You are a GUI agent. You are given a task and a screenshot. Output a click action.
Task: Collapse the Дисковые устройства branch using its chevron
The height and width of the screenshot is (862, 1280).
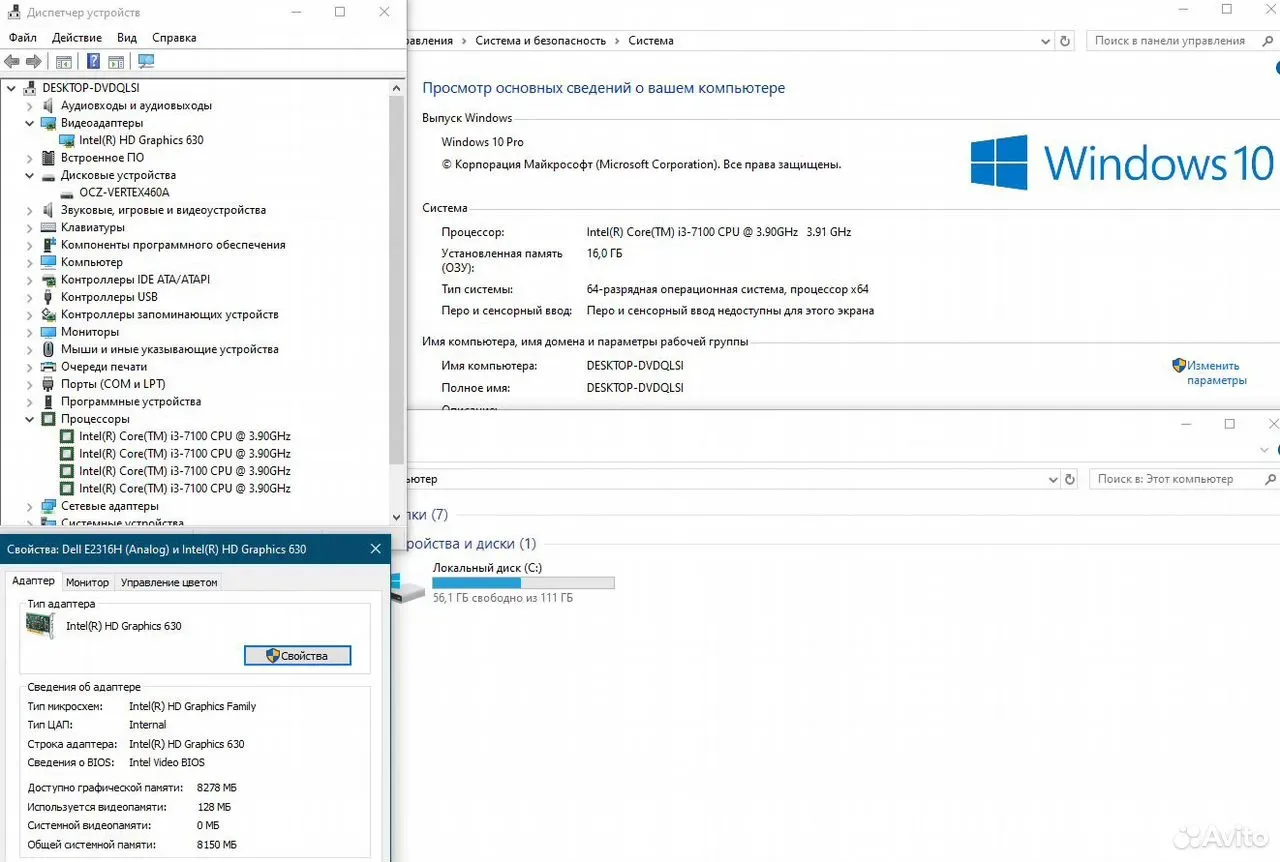[29, 175]
